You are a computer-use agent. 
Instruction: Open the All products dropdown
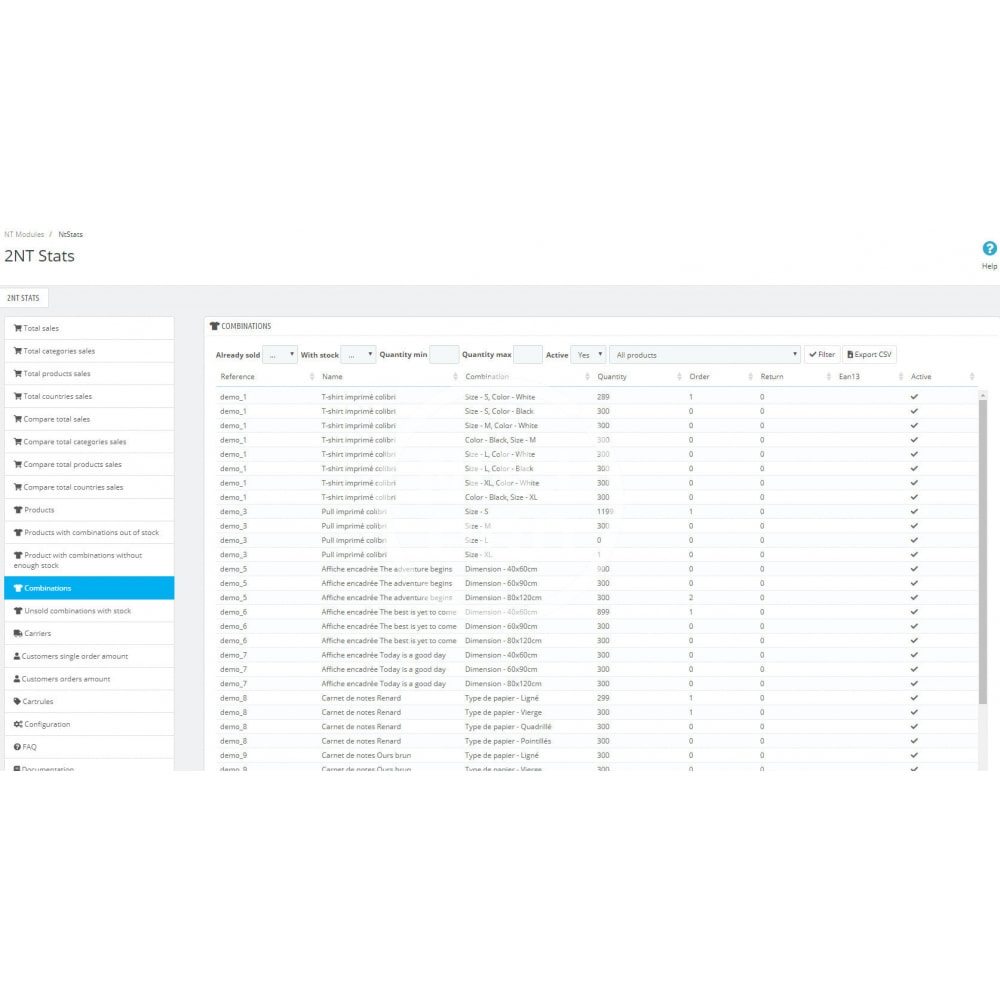pyautogui.click(x=705, y=355)
